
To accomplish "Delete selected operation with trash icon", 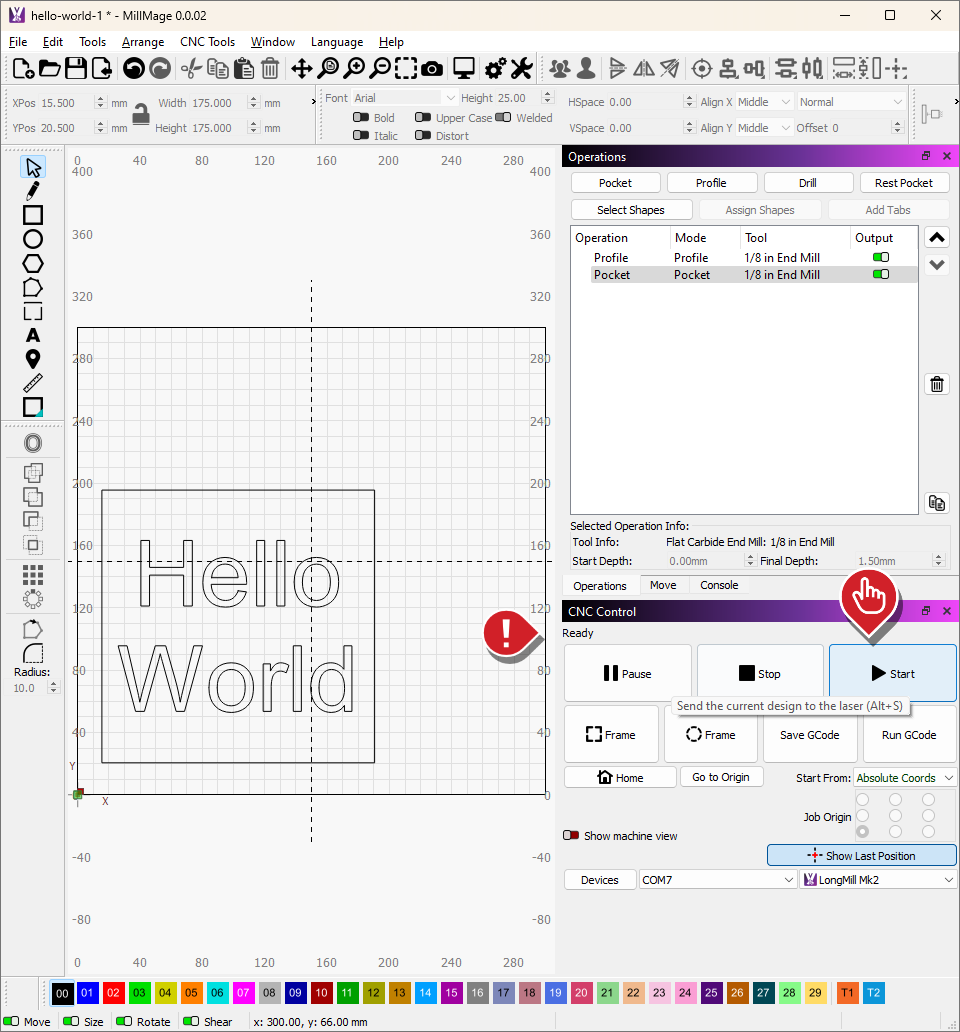I will tap(937, 384).
